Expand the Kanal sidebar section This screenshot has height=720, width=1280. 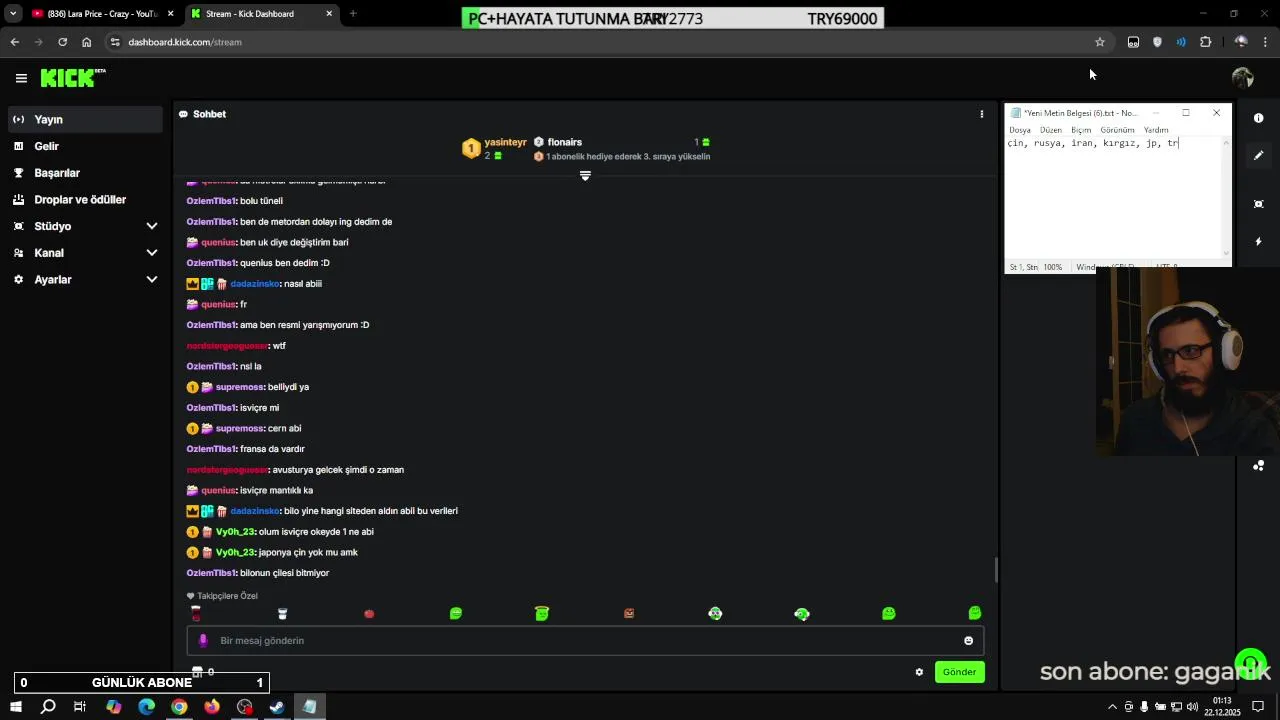(85, 253)
